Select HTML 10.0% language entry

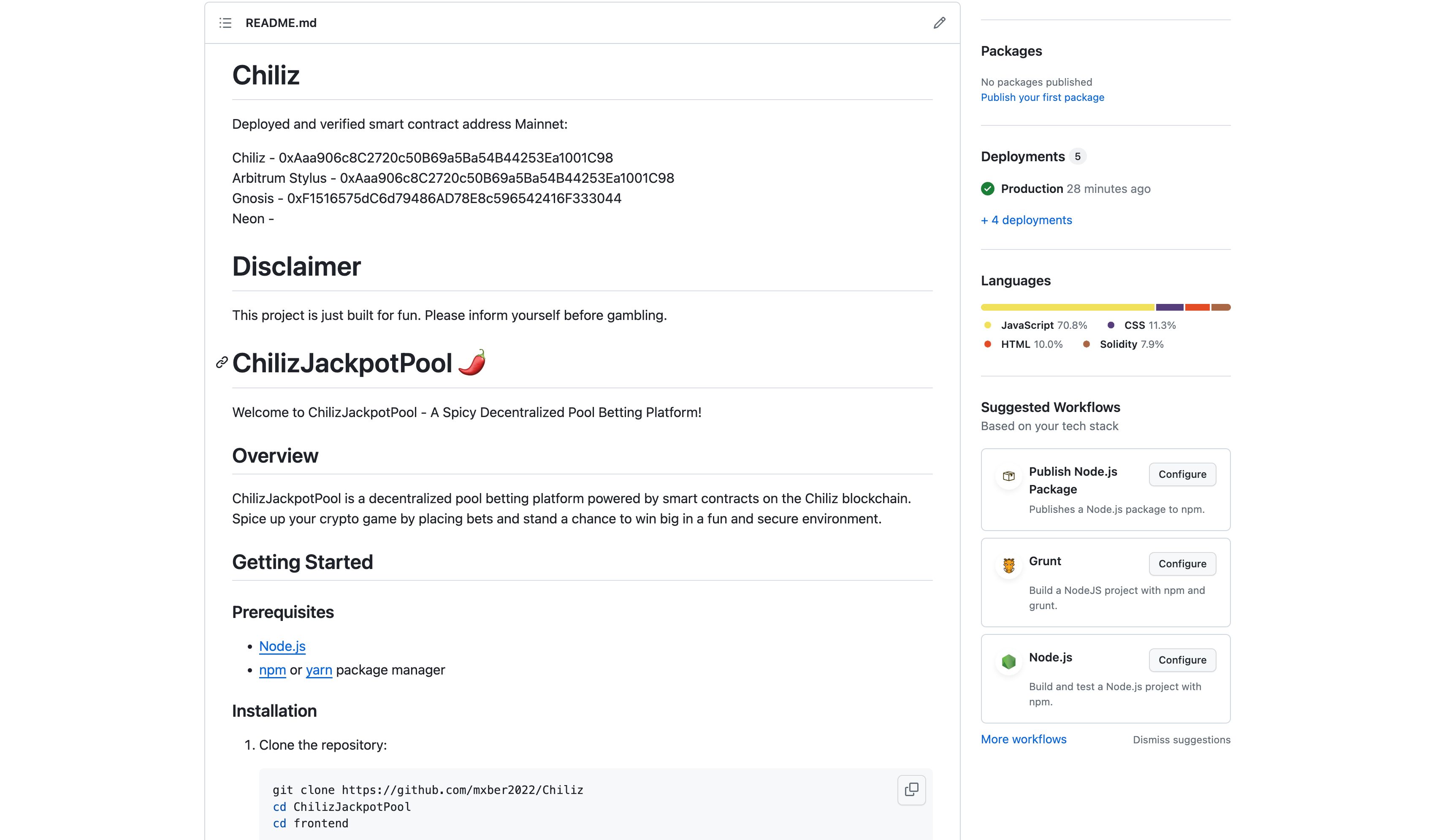coord(1023,344)
